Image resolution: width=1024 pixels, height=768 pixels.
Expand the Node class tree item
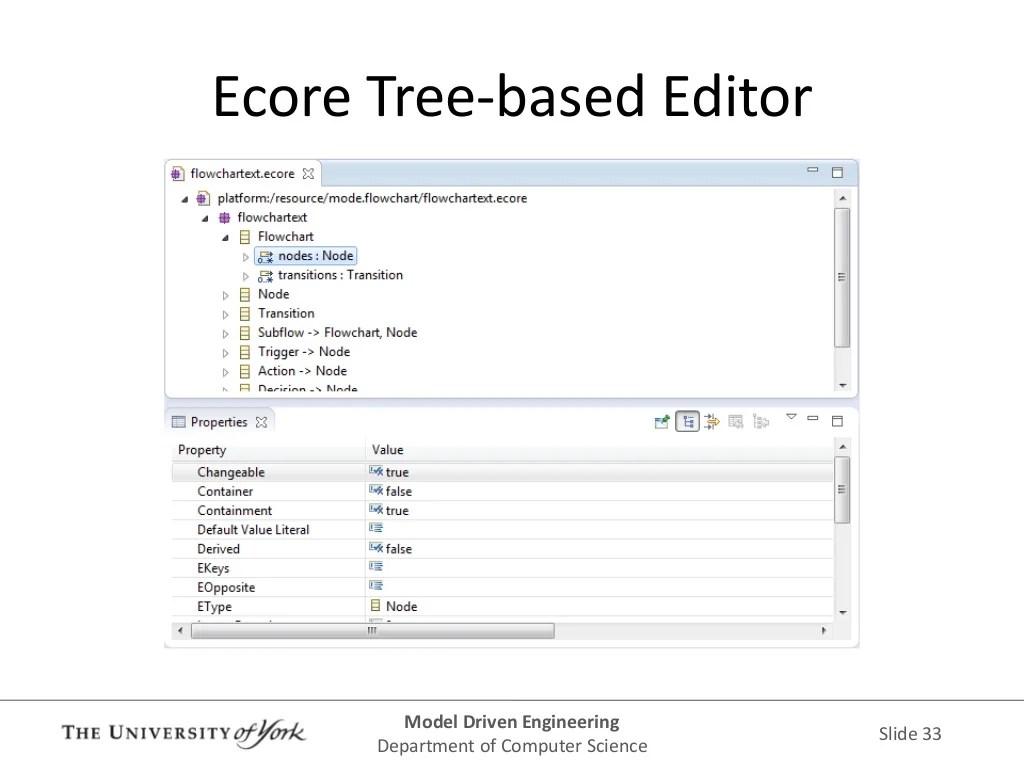coord(225,294)
